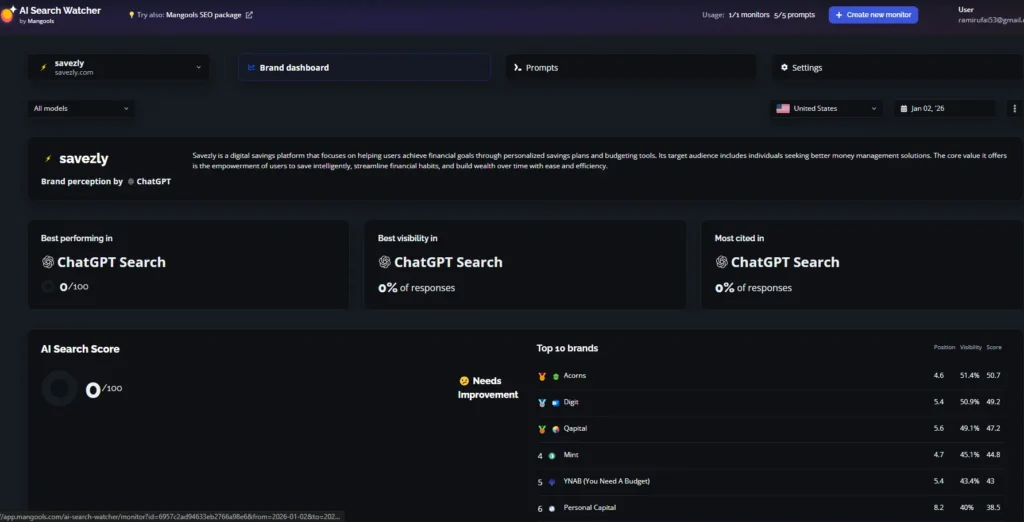
Task: Open the Settings tab
Action: [x=897, y=67]
